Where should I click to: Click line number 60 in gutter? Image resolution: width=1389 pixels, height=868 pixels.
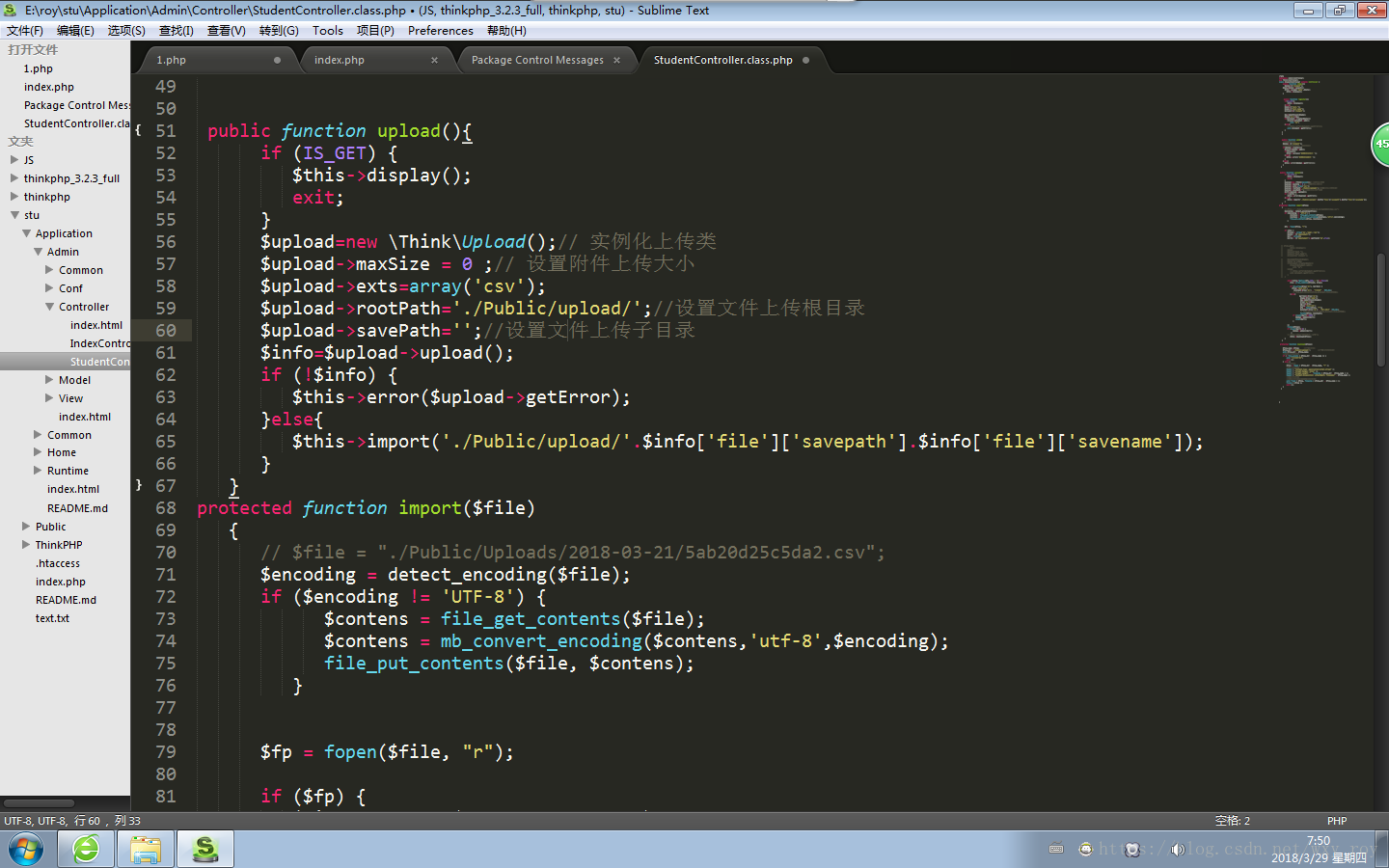click(x=166, y=330)
